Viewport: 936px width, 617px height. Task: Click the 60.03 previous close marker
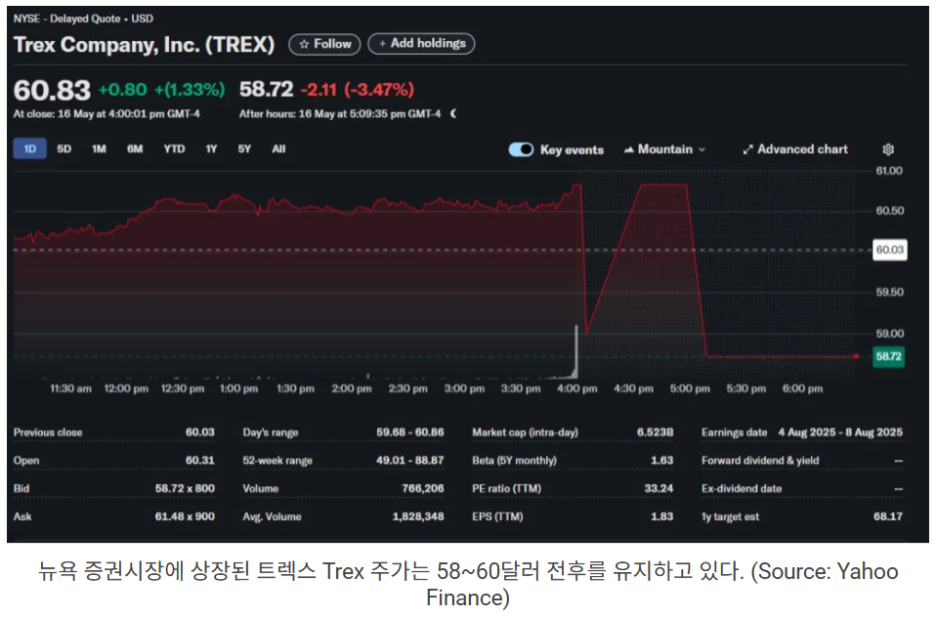pyautogui.click(x=889, y=249)
